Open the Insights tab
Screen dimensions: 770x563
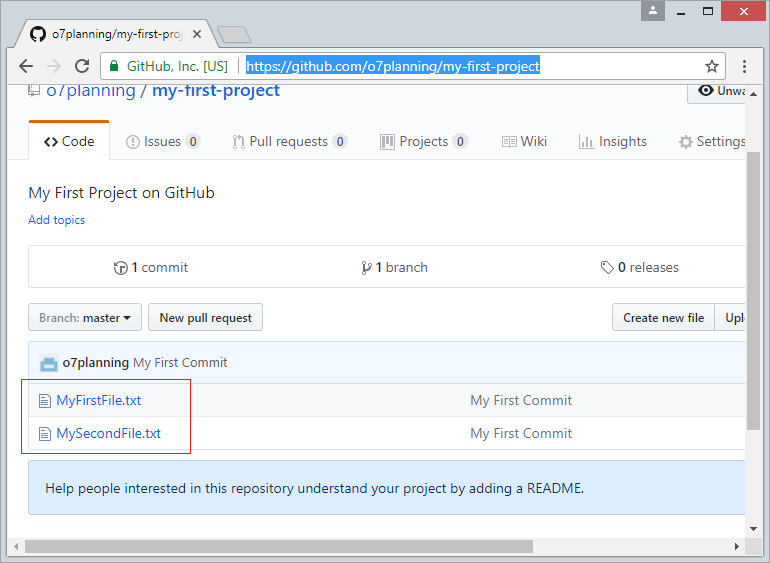[613, 141]
